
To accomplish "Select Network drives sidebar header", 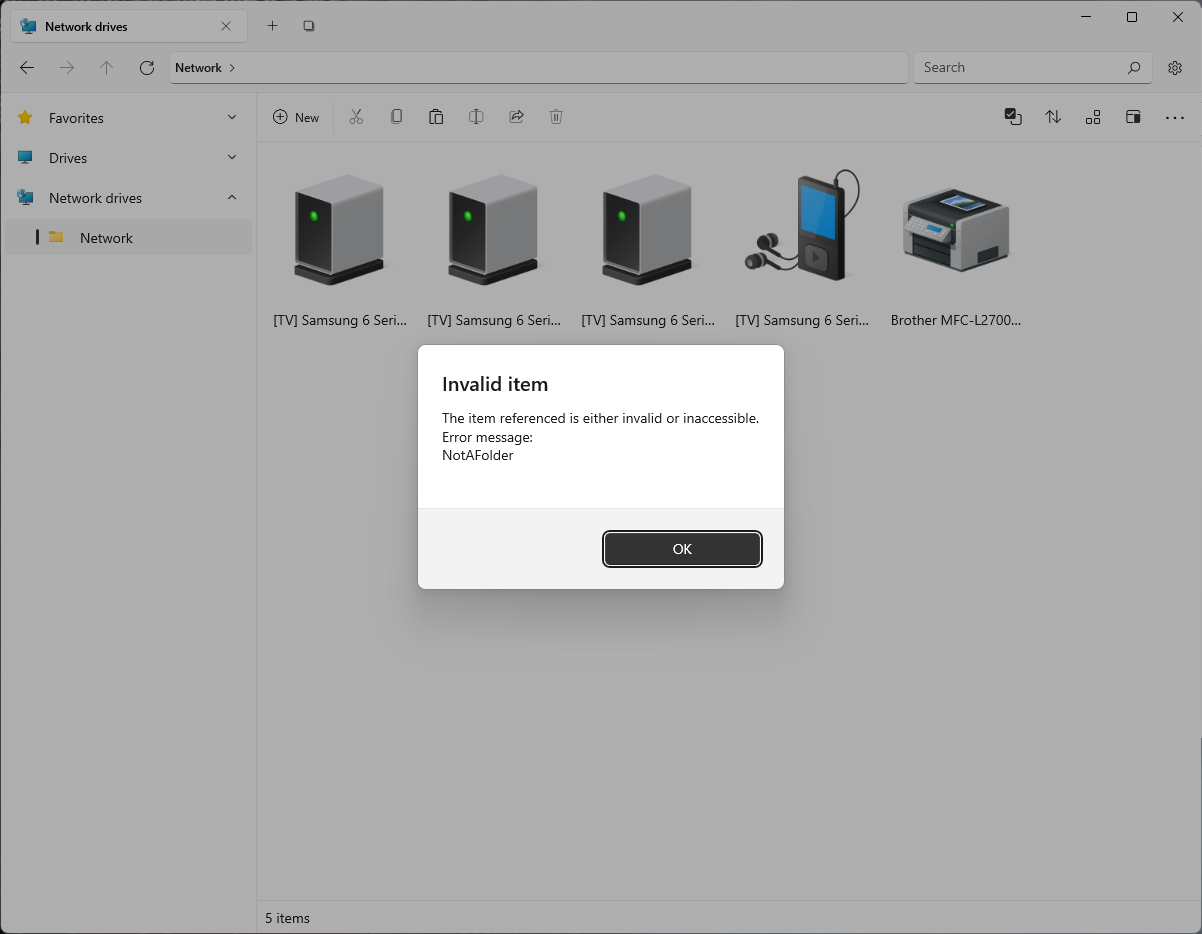I will [128, 198].
